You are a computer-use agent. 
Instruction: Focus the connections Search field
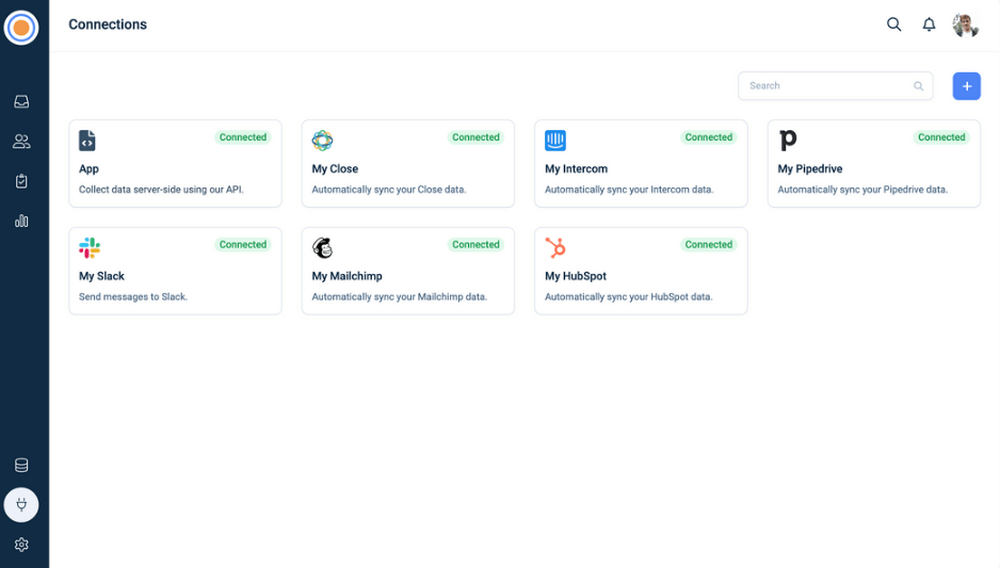point(828,86)
